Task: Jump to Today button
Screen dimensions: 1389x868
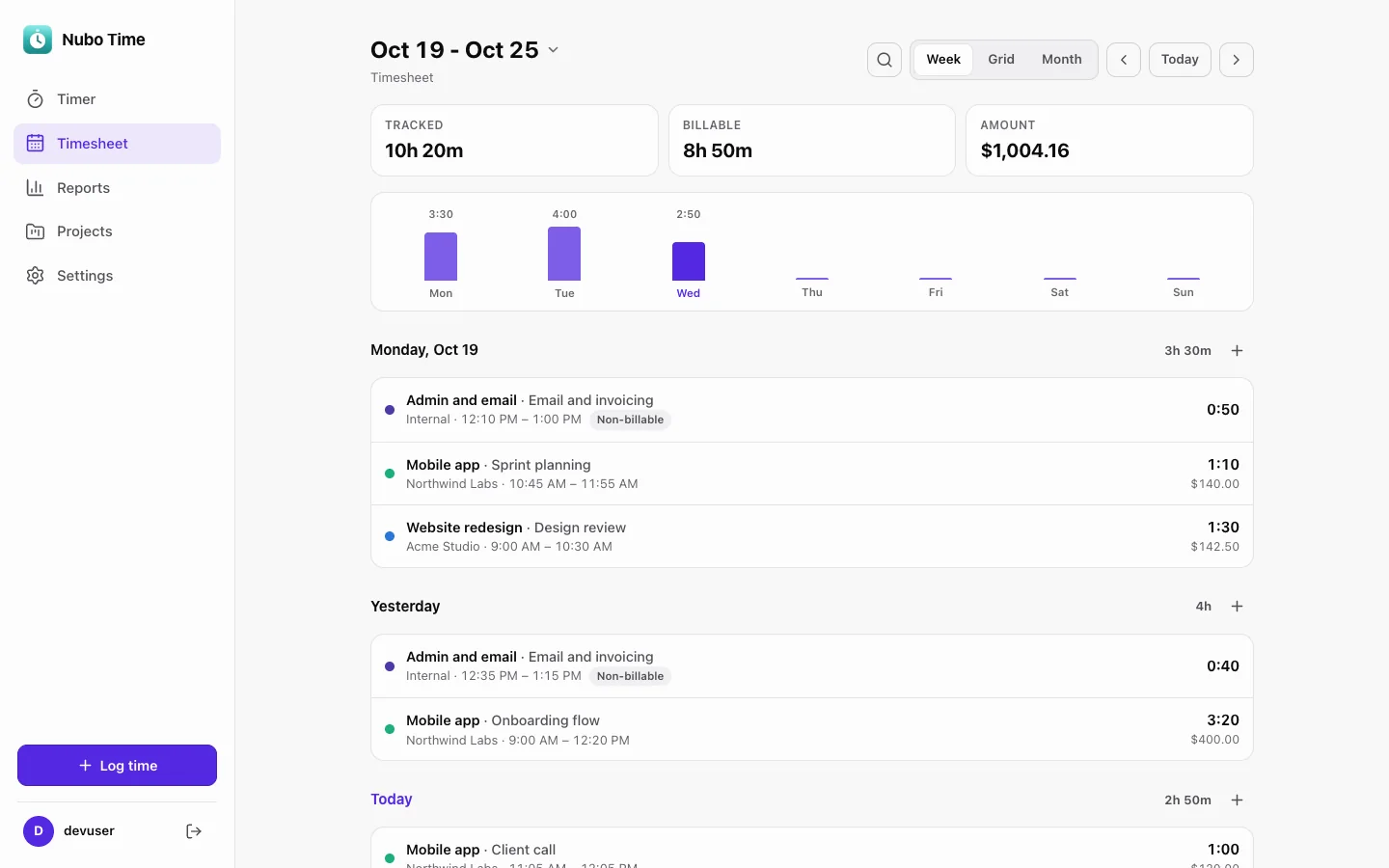Action: [x=1180, y=60]
